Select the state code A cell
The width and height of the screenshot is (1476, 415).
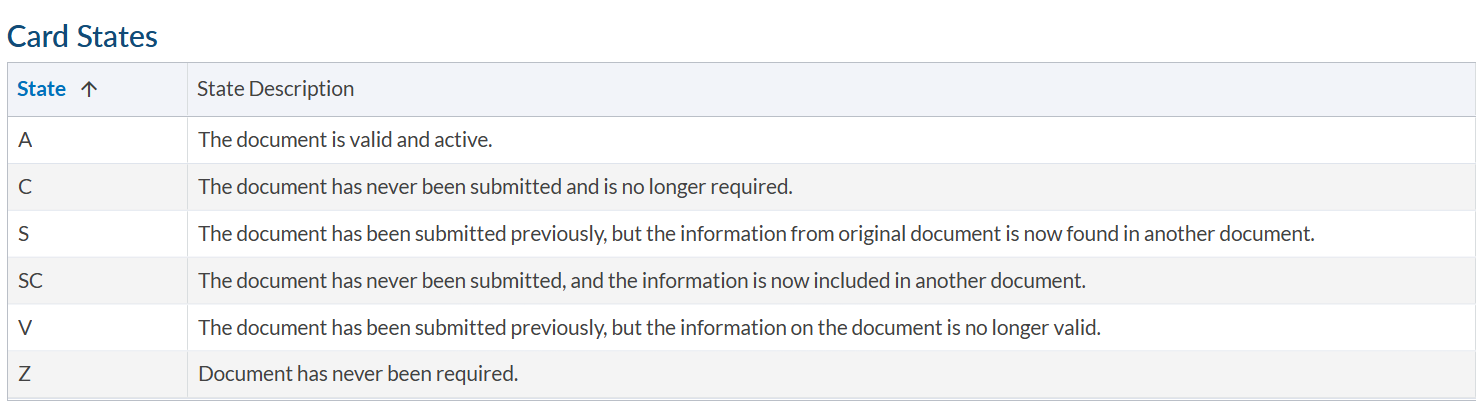click(25, 140)
